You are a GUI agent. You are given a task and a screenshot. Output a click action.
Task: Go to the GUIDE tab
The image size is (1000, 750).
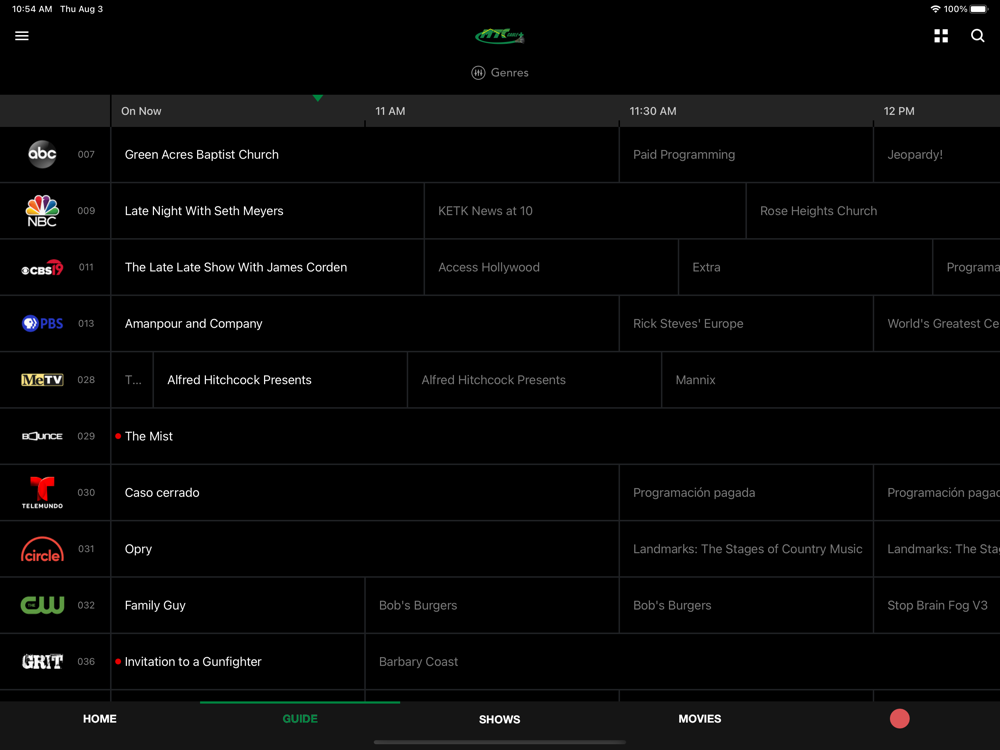click(x=300, y=719)
